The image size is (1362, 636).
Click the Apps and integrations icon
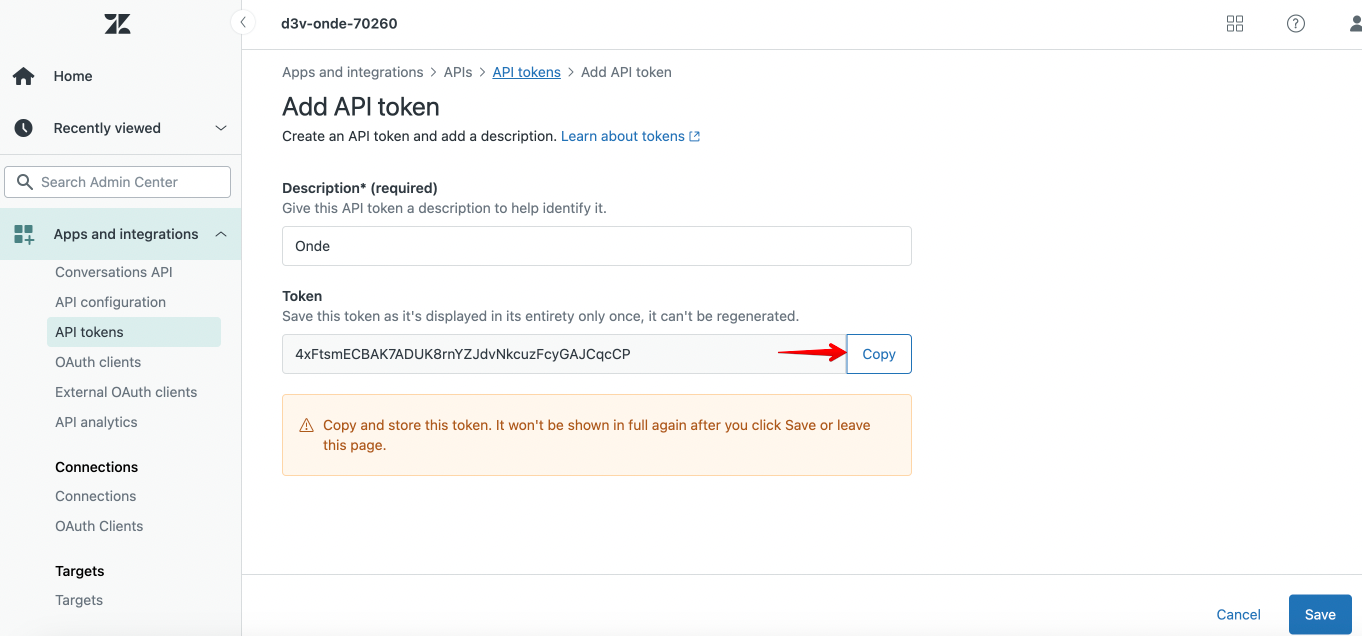23,234
